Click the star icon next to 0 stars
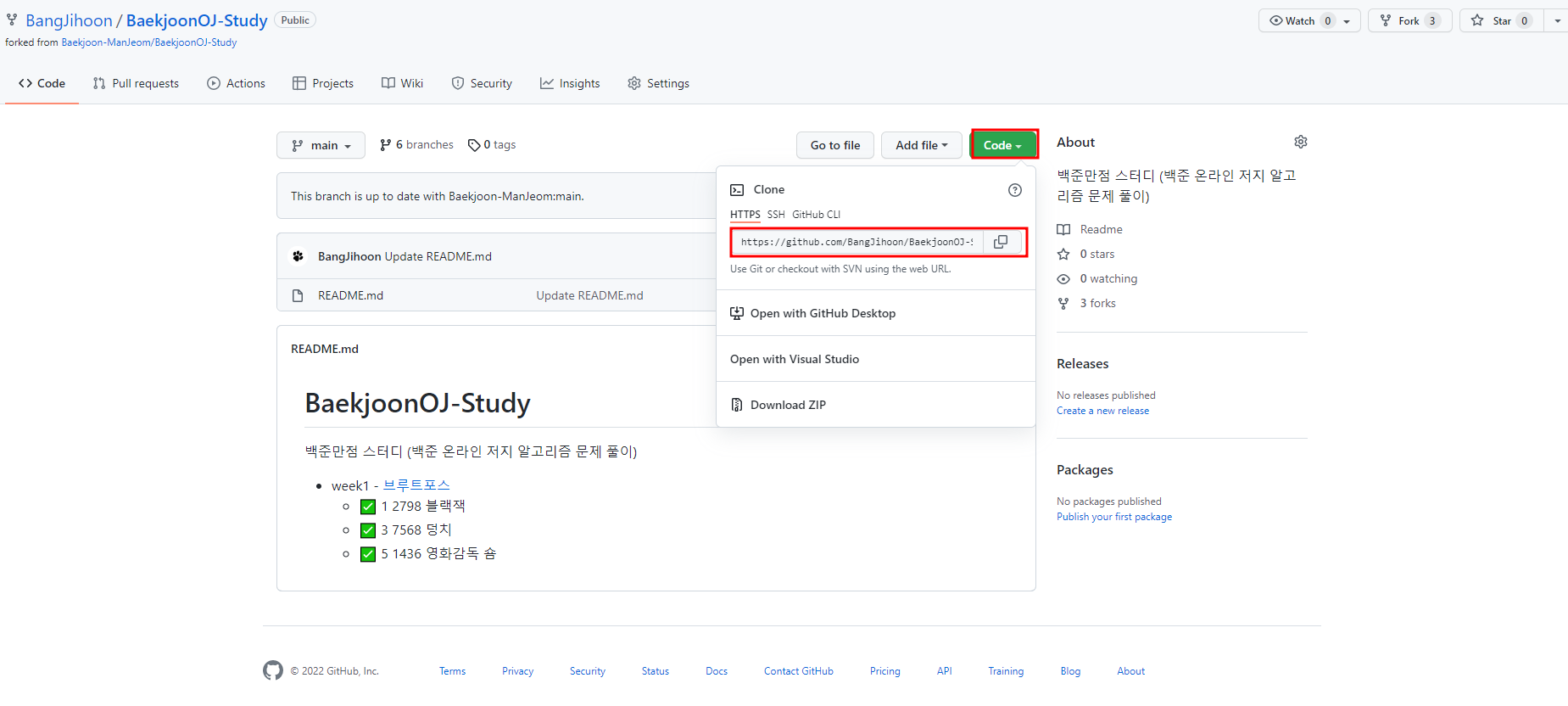This screenshot has height=706, width=1568. [x=1063, y=254]
